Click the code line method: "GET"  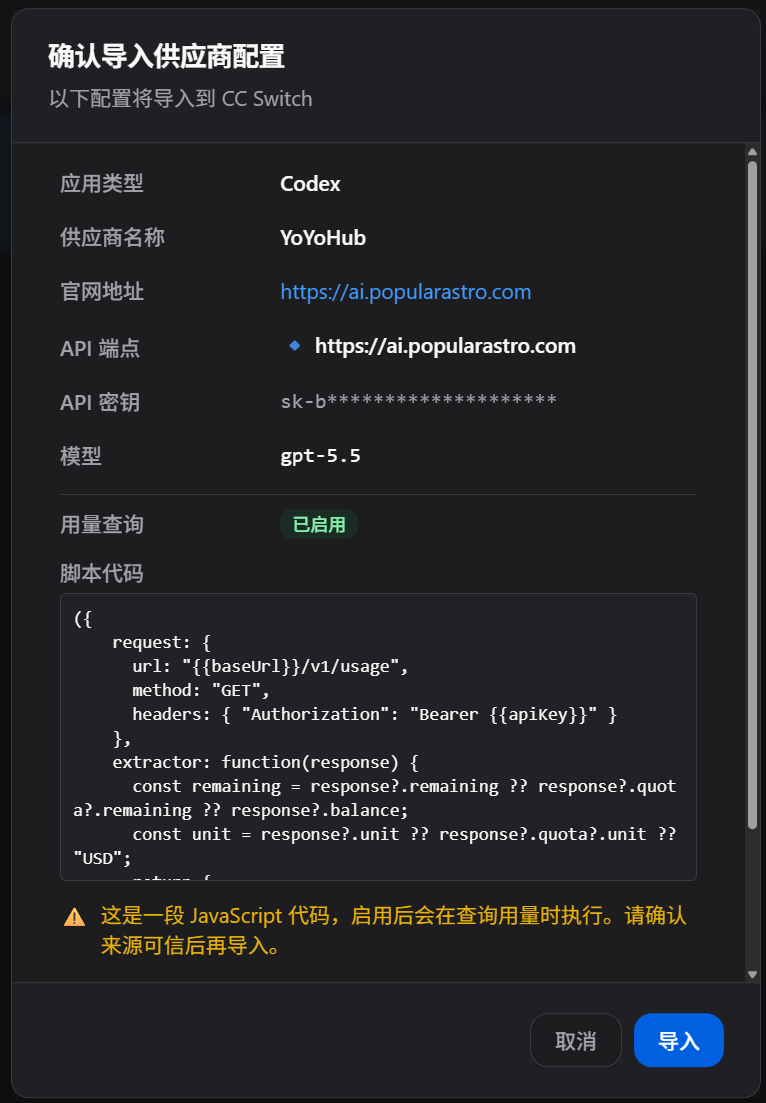pyautogui.click(x=201, y=690)
